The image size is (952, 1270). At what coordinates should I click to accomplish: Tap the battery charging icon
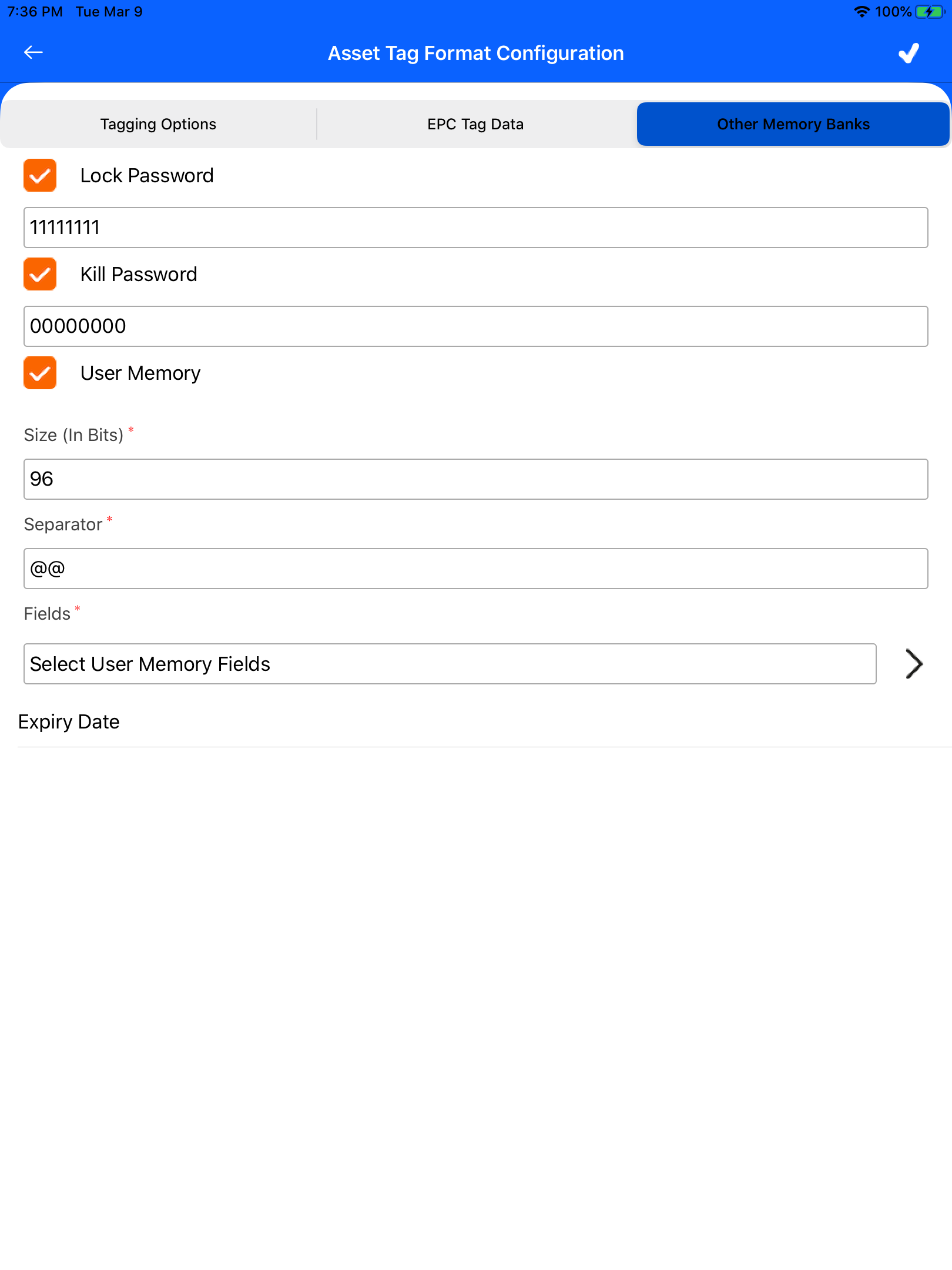pyautogui.click(x=929, y=12)
